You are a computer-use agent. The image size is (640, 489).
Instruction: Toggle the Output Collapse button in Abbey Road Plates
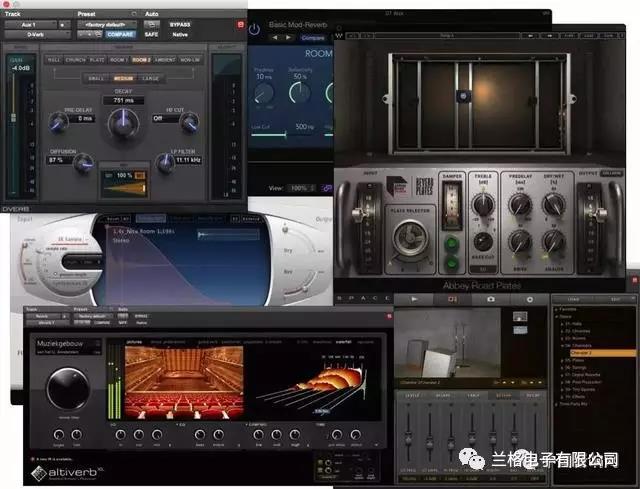pyautogui.click(x=611, y=173)
